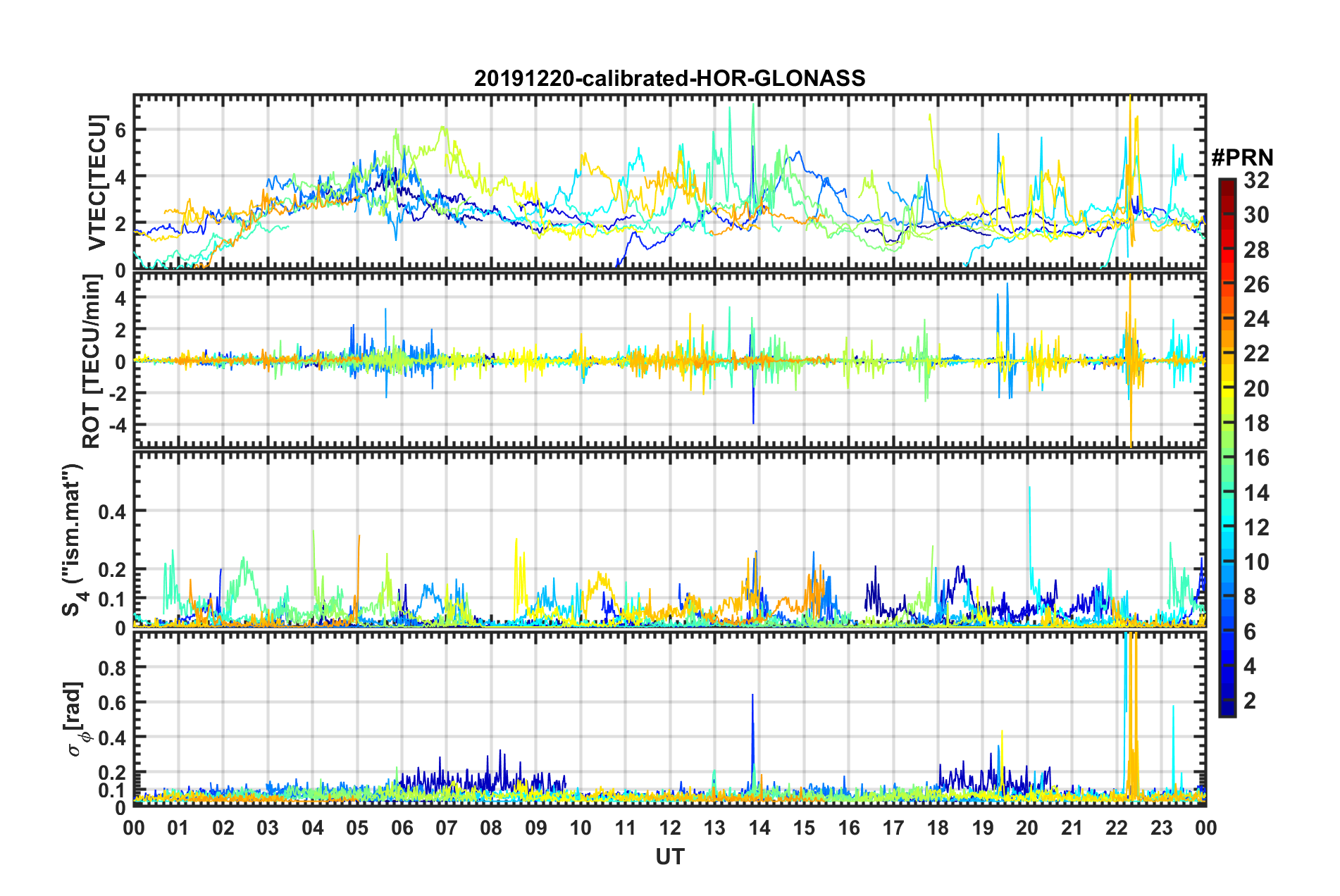
Task: Select PRN colorbar tick label 6
Action: pyautogui.click(x=1250, y=631)
